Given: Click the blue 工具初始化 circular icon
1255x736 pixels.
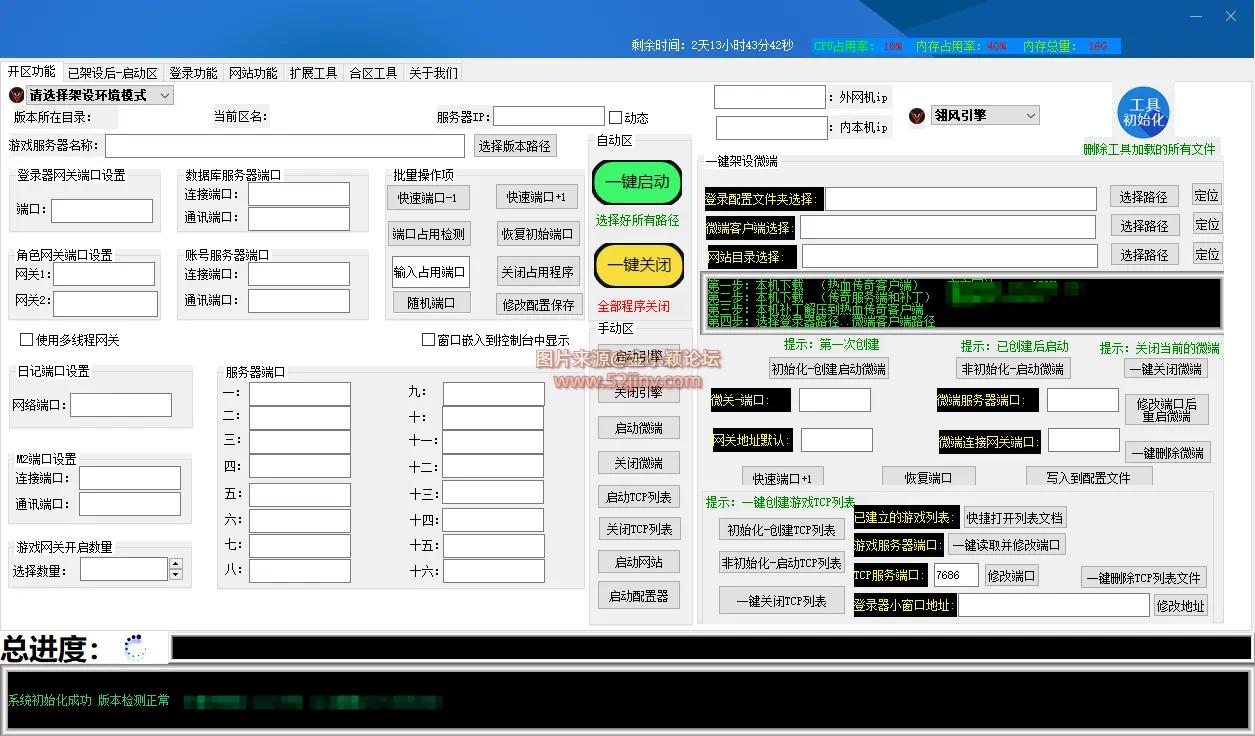Looking at the screenshot, I should 1143,113.
